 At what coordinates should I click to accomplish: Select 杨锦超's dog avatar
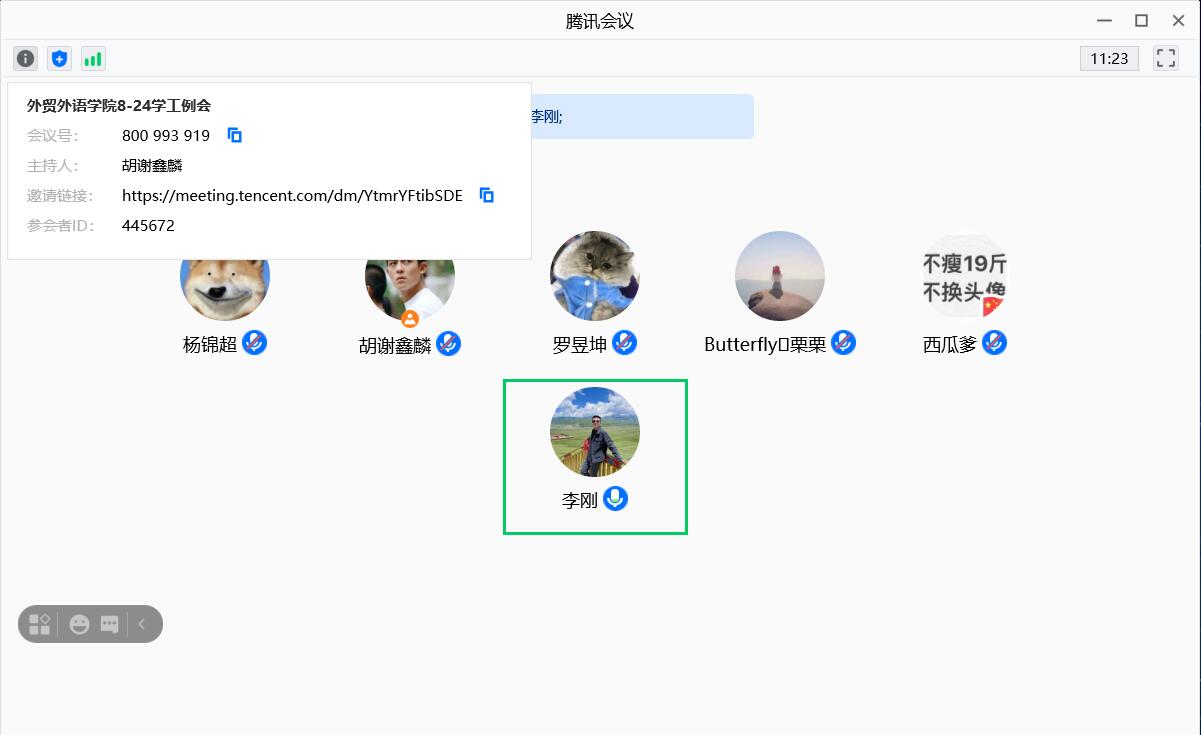coord(225,289)
